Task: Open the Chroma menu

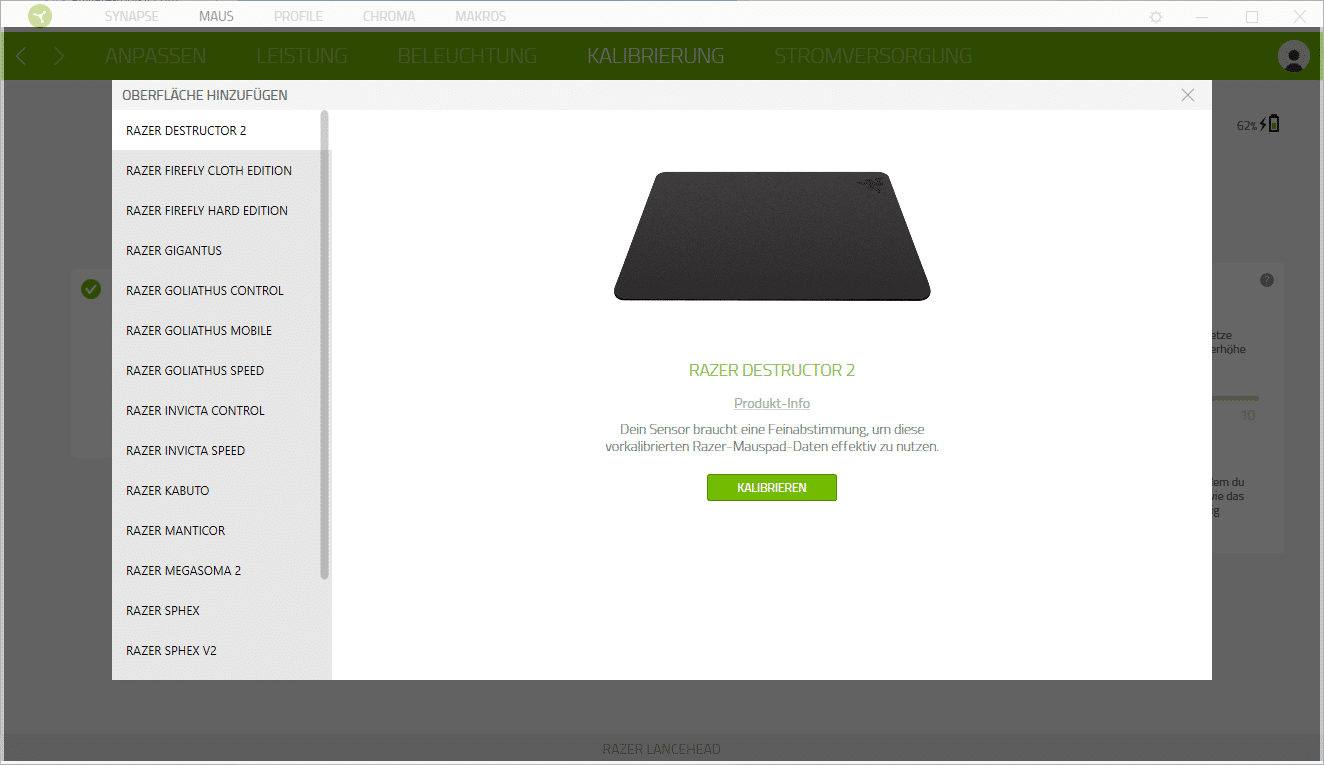Action: click(388, 16)
